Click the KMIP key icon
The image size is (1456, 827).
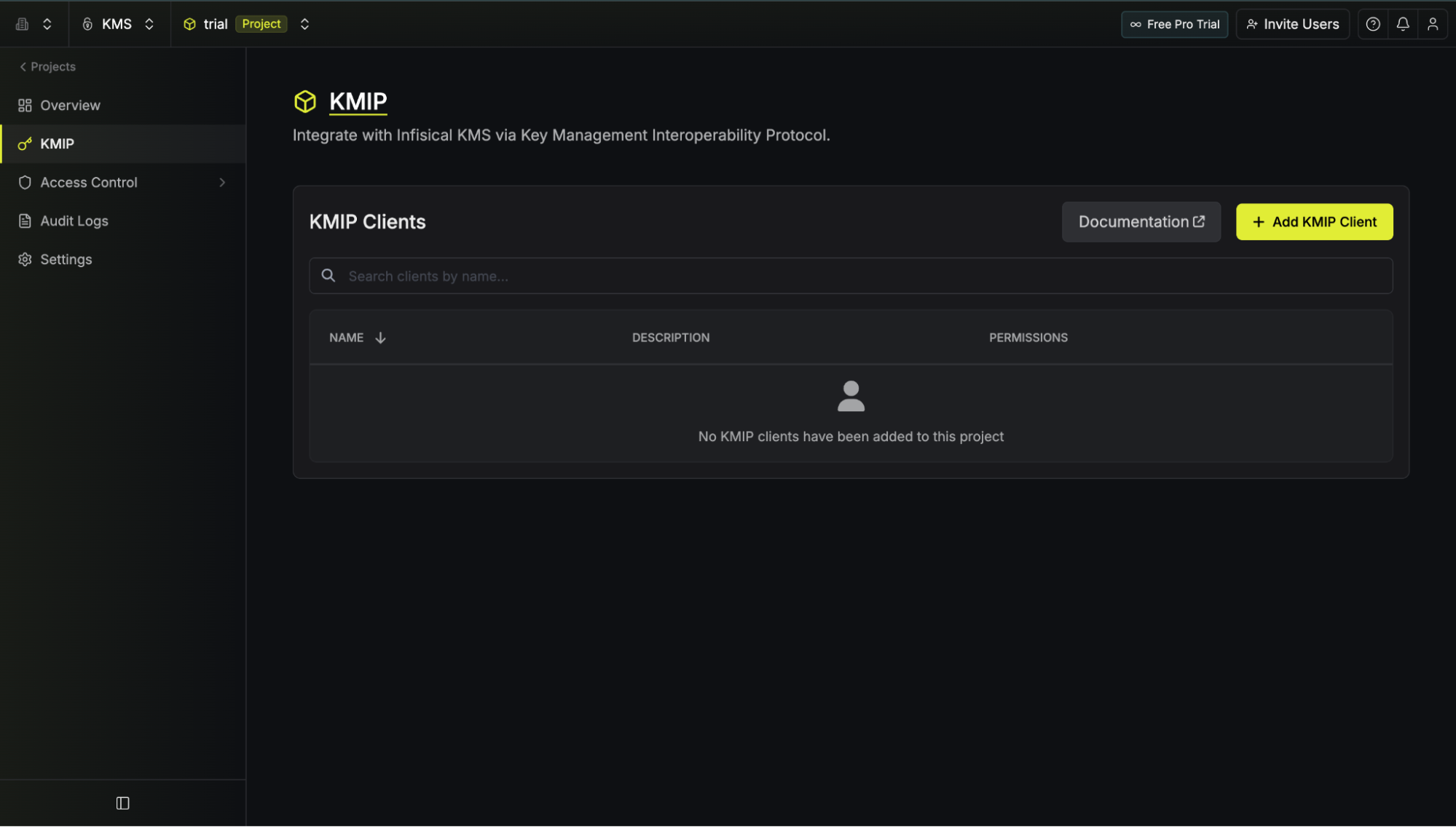[25, 144]
